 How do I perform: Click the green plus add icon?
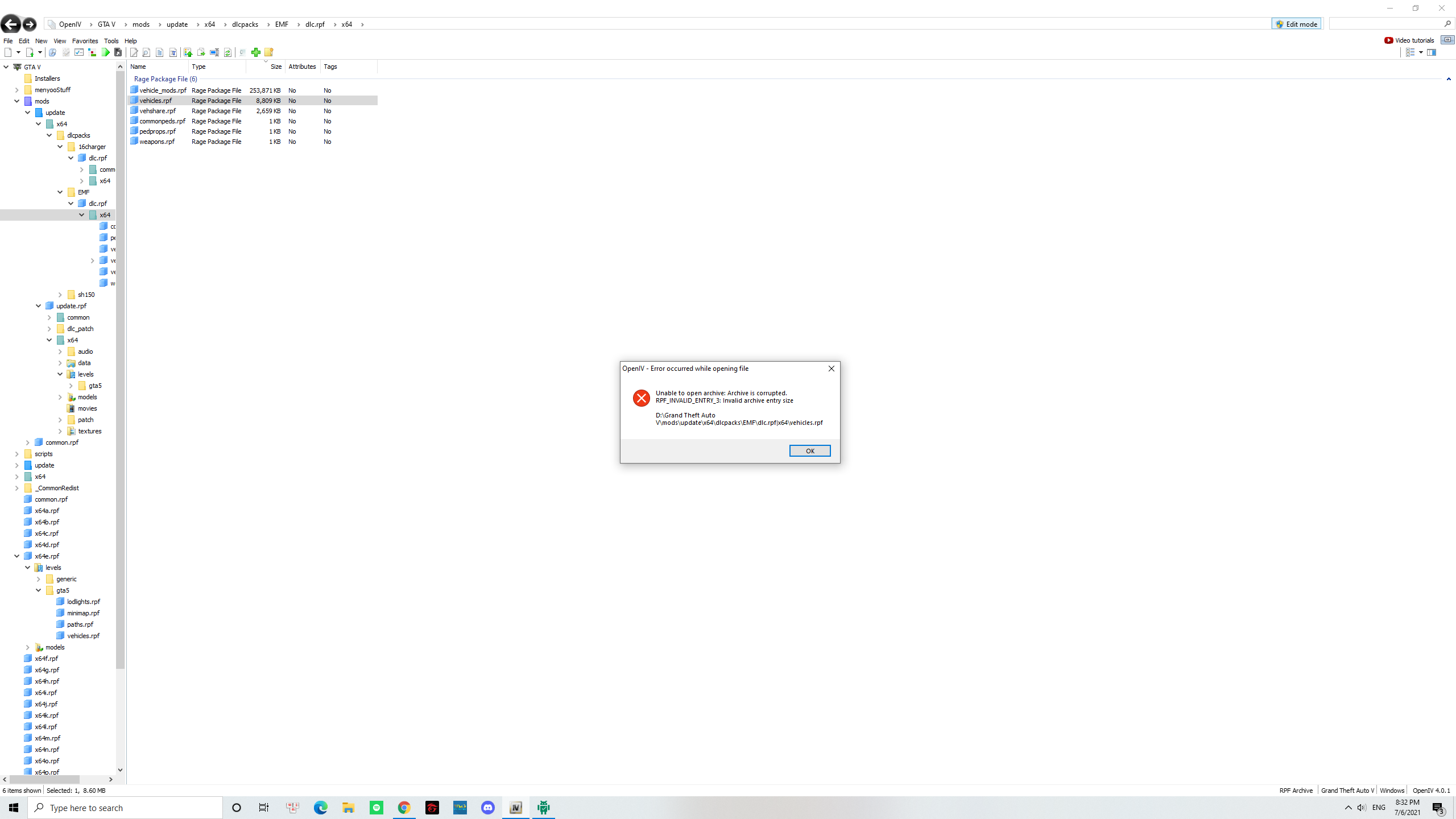[x=256, y=52]
